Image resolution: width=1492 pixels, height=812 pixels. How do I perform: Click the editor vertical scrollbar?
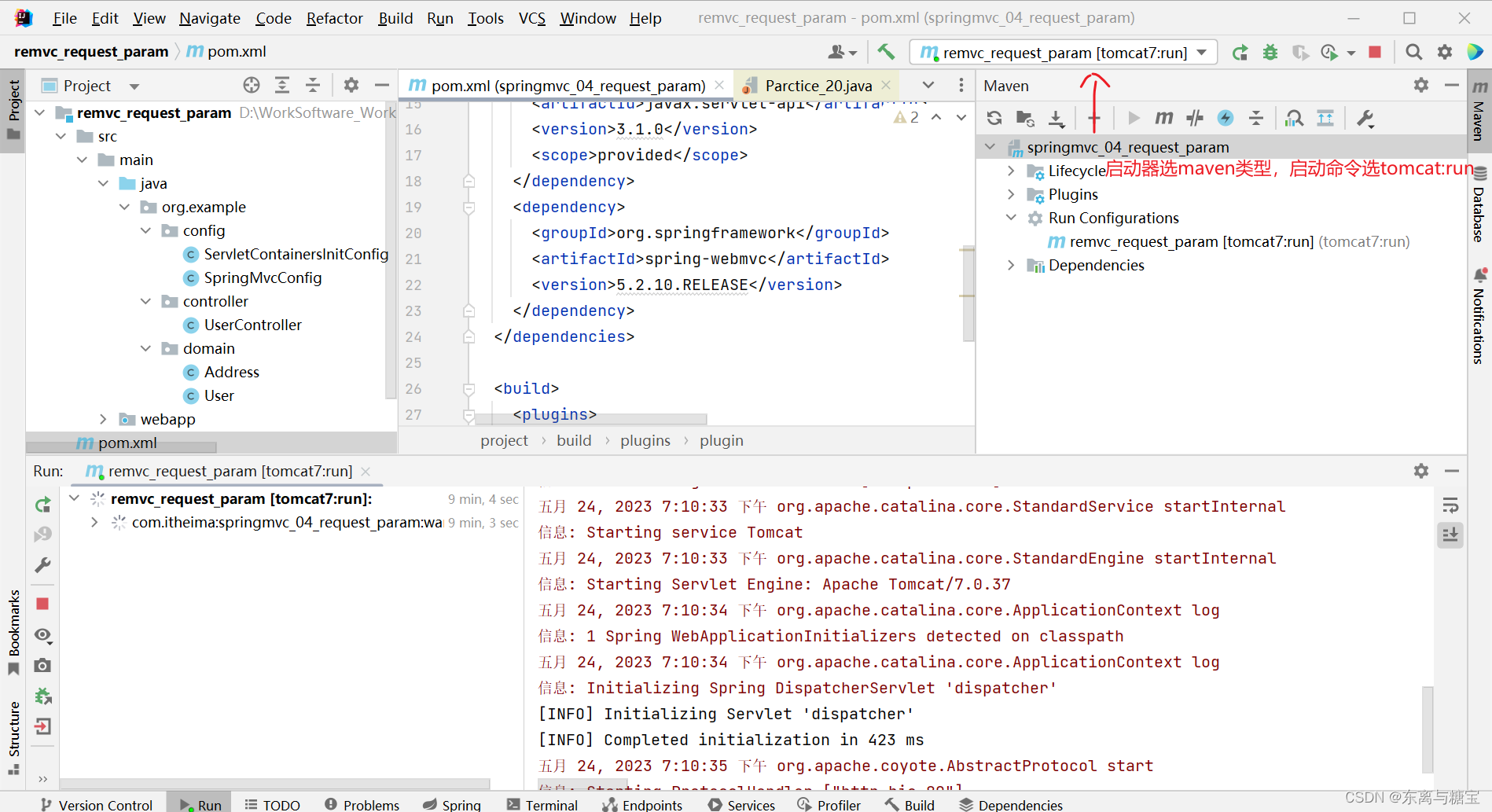[x=968, y=295]
